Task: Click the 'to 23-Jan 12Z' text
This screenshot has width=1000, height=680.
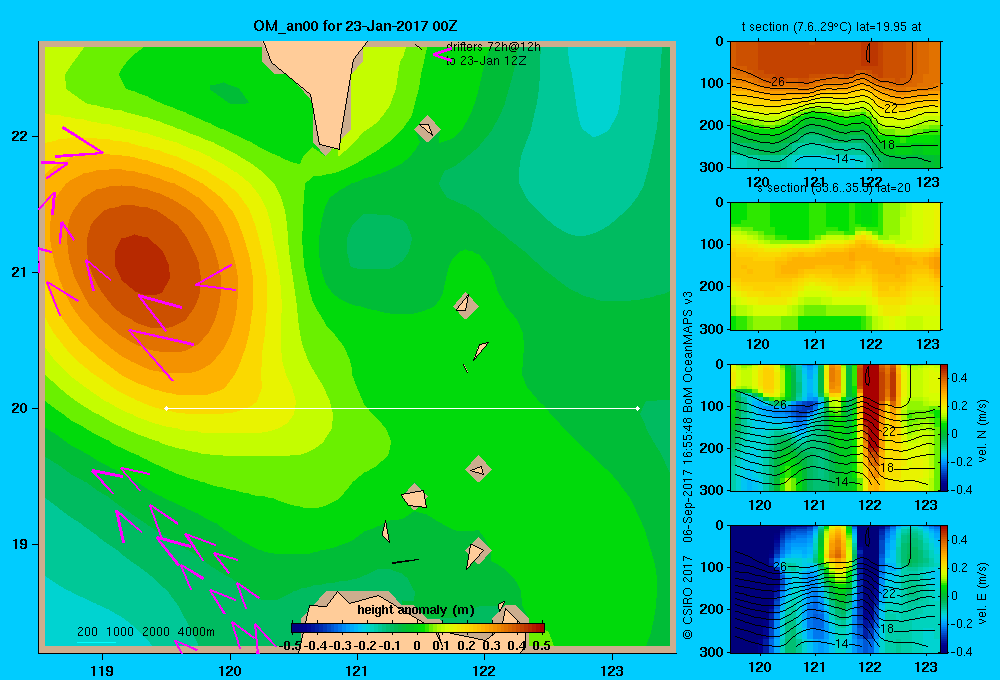Action: (x=486, y=61)
